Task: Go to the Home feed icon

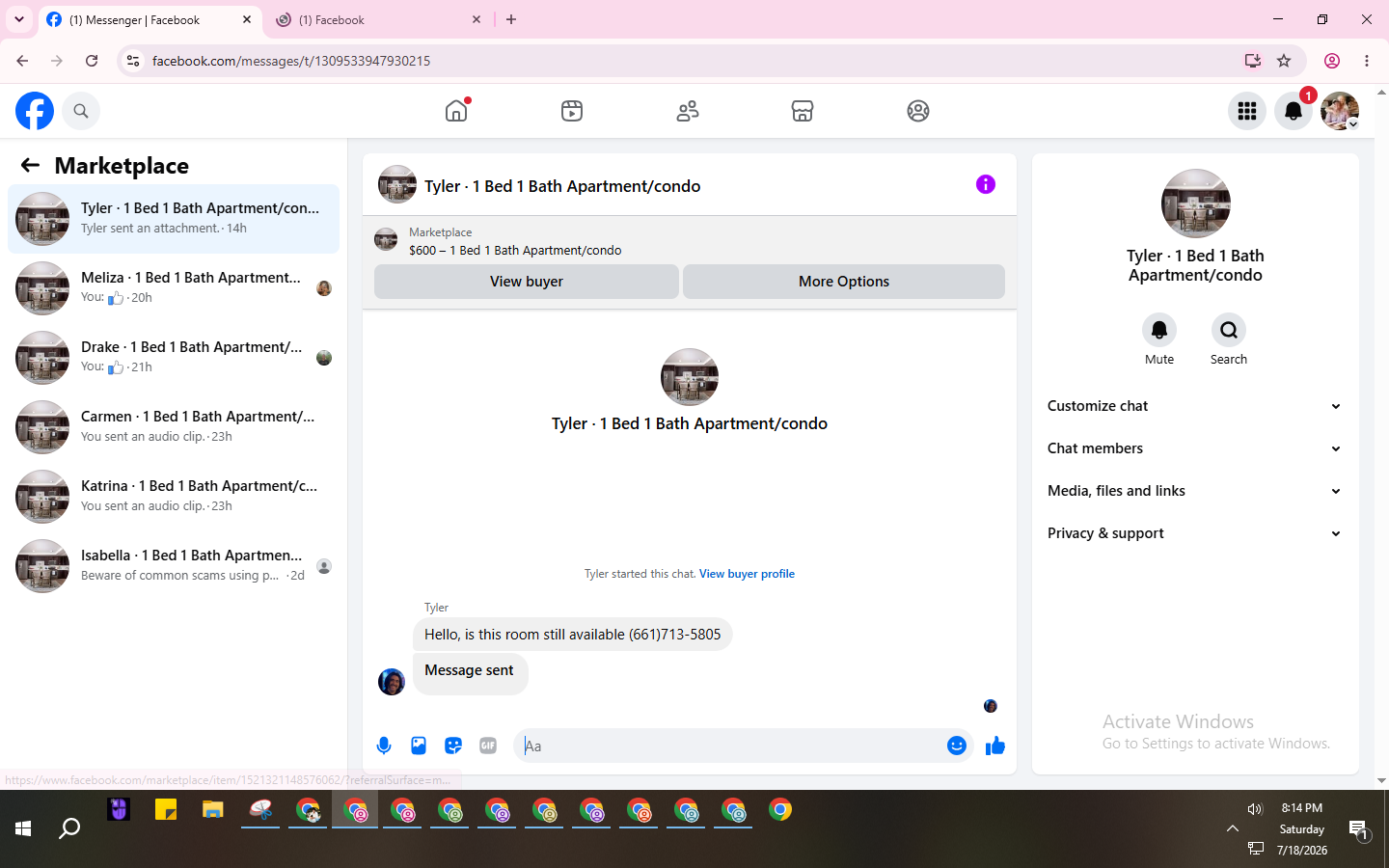Action: (x=456, y=111)
